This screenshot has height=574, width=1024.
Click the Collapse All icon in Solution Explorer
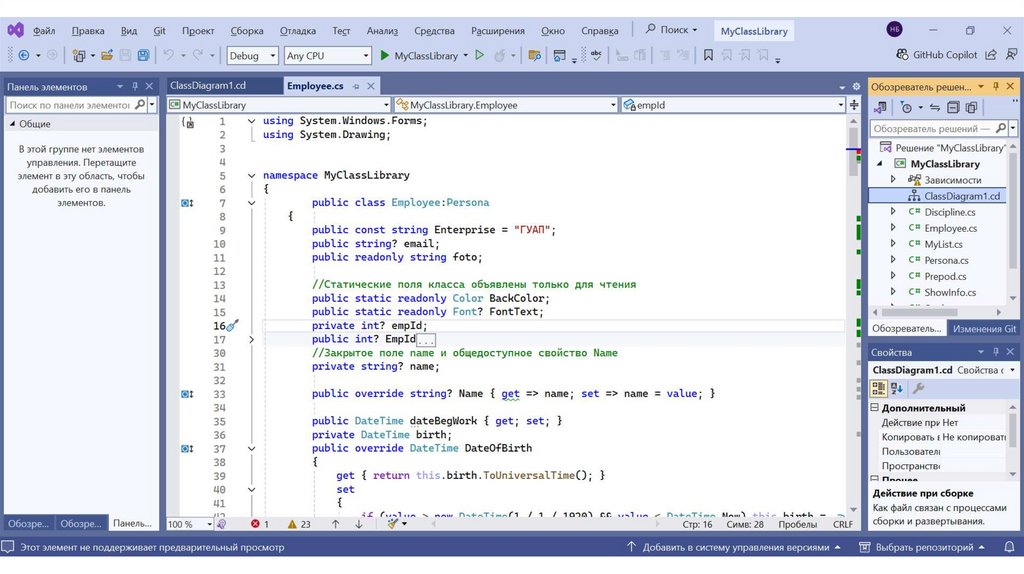point(954,107)
